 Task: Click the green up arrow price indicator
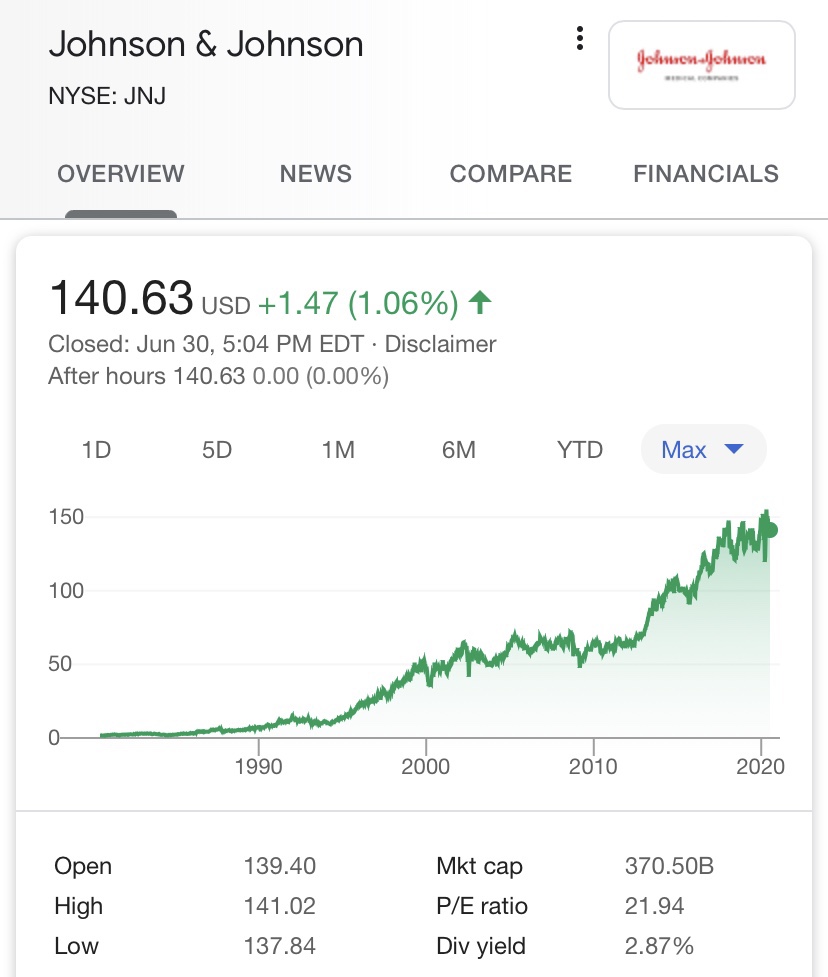[x=480, y=301]
